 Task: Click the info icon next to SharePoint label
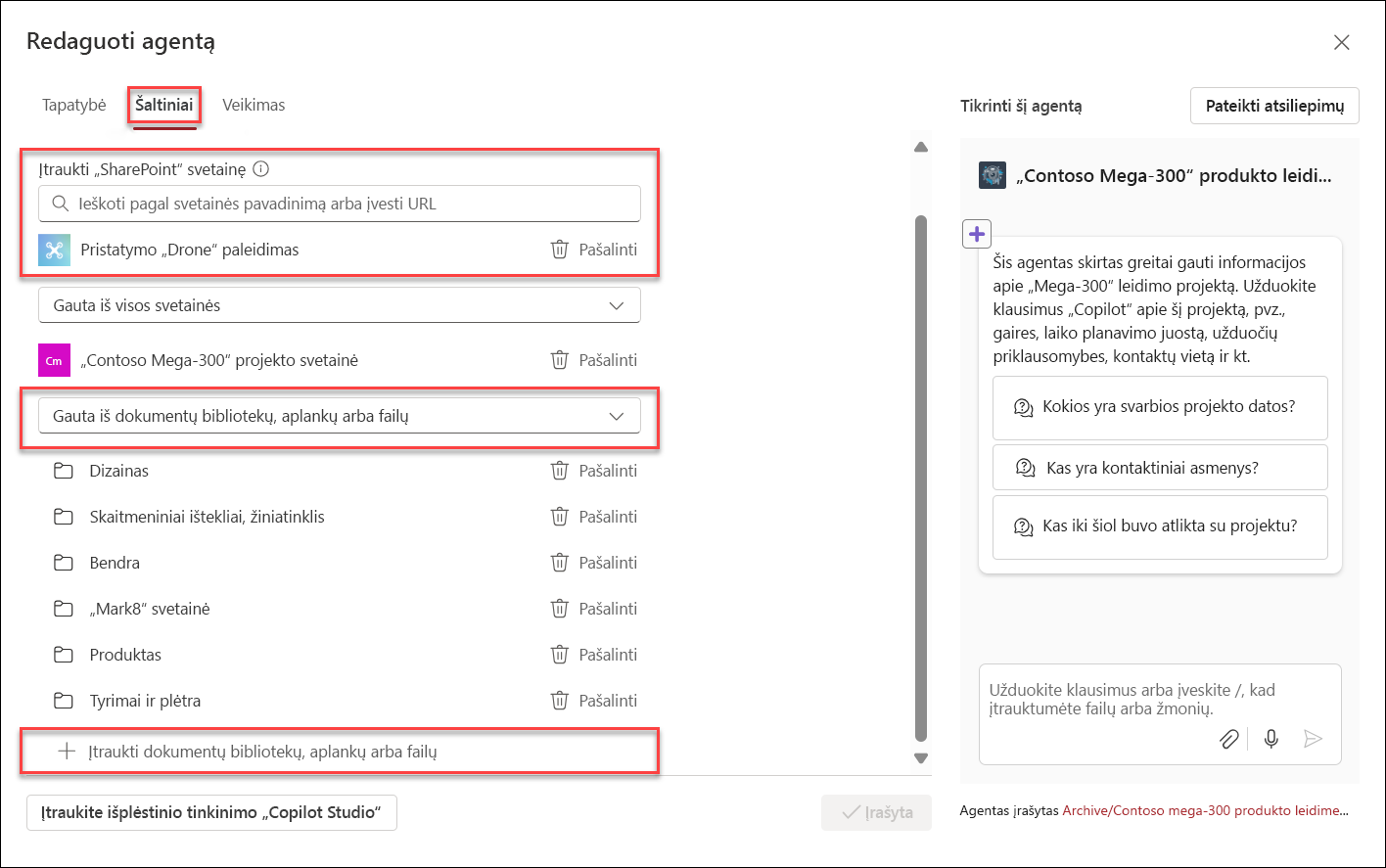pyautogui.click(x=260, y=169)
